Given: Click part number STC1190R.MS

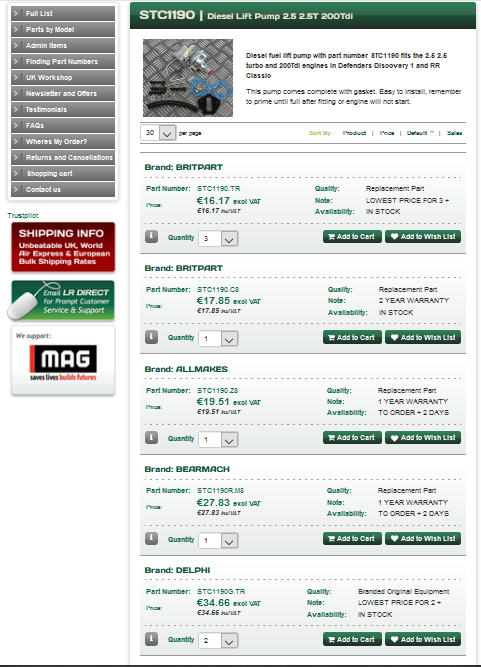Looking at the screenshot, I should coord(220,490).
